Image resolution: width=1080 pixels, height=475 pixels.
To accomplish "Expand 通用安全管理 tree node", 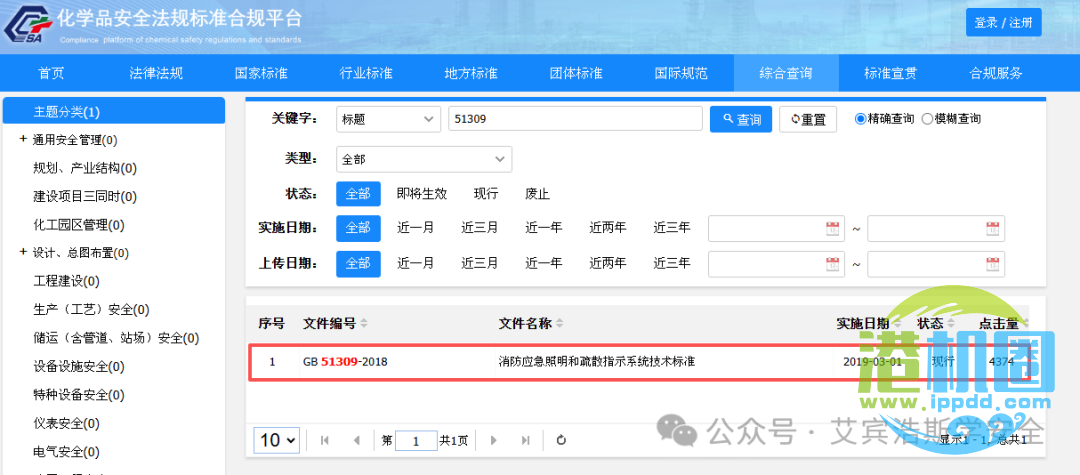I will pyautogui.click(x=23, y=140).
